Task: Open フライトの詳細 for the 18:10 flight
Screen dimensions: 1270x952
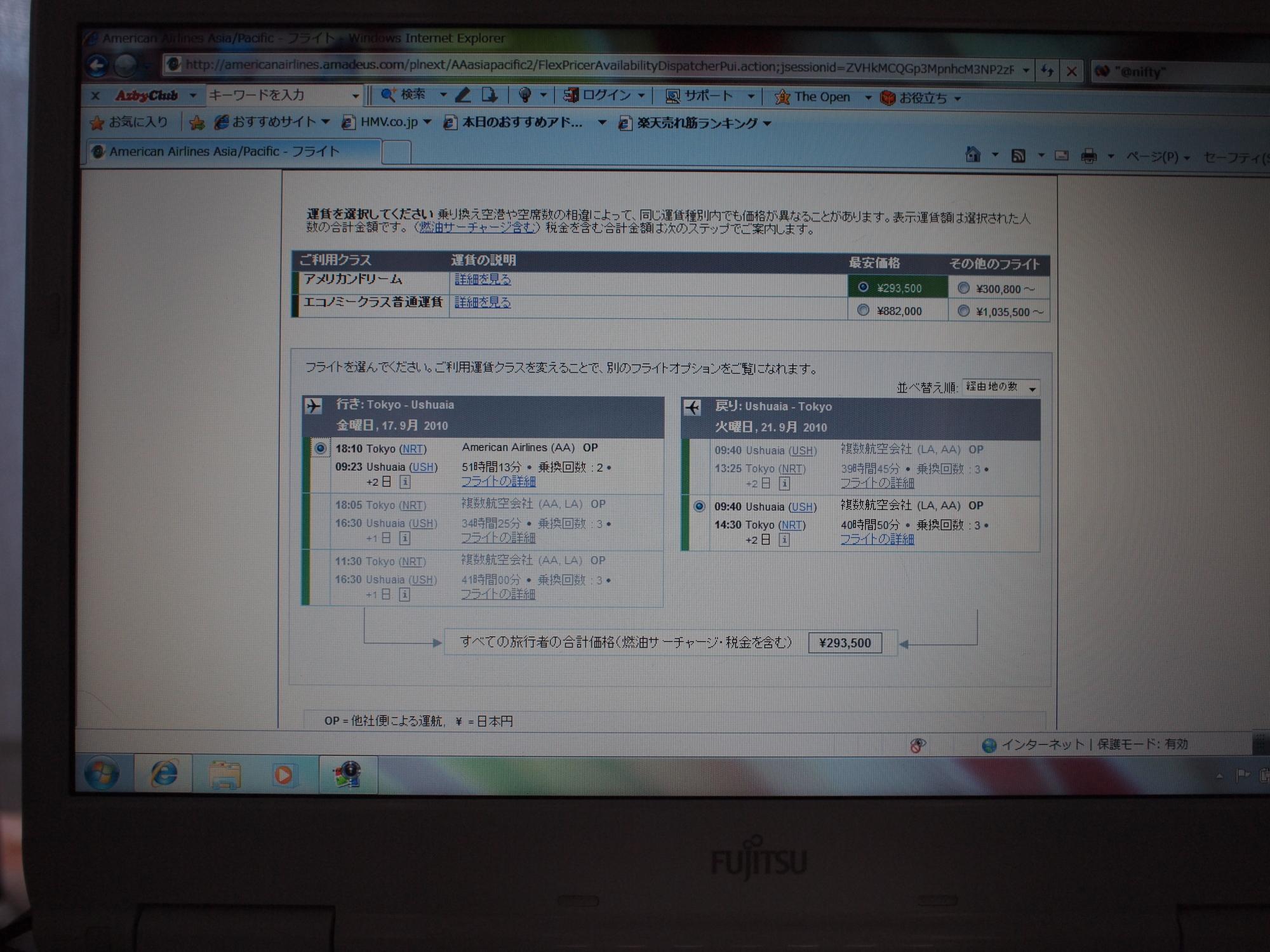Action: click(x=498, y=482)
